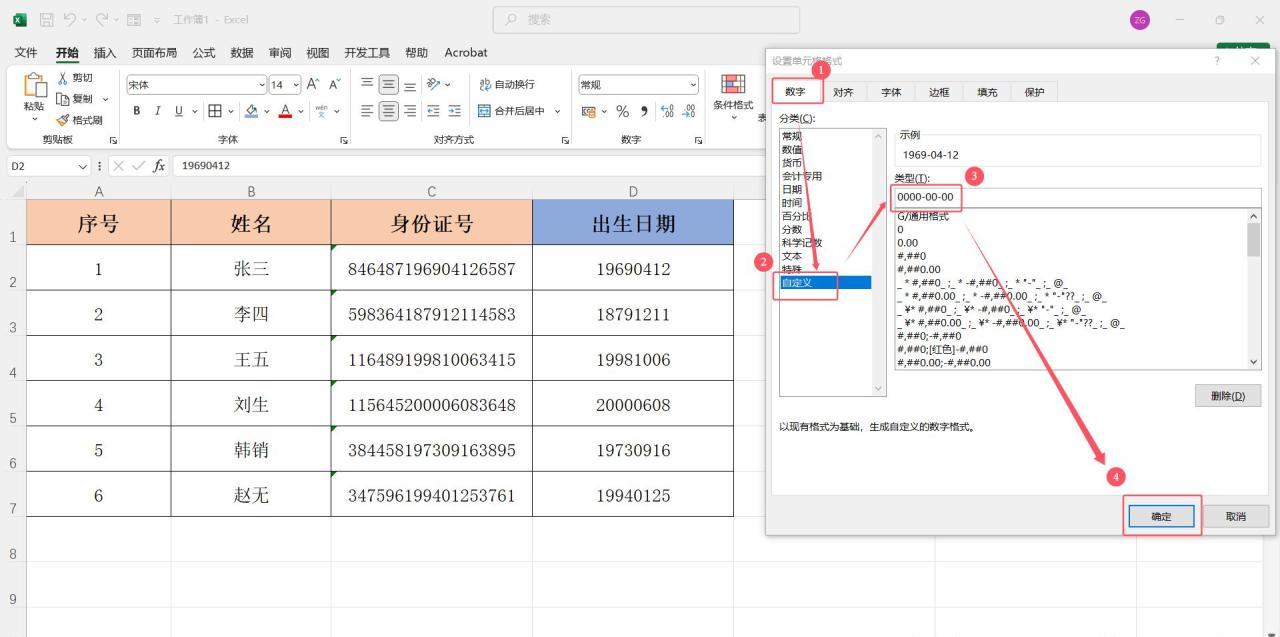Open the 保护 tab in format dialog
Screen dimensions: 1280x637
click(1034, 92)
